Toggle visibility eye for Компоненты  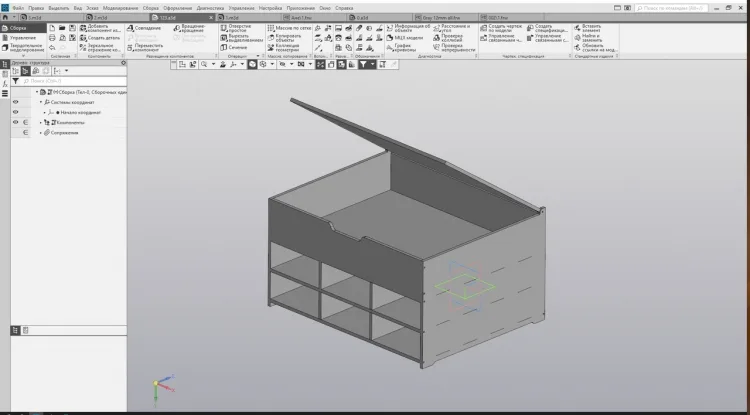pyautogui.click(x=16, y=122)
